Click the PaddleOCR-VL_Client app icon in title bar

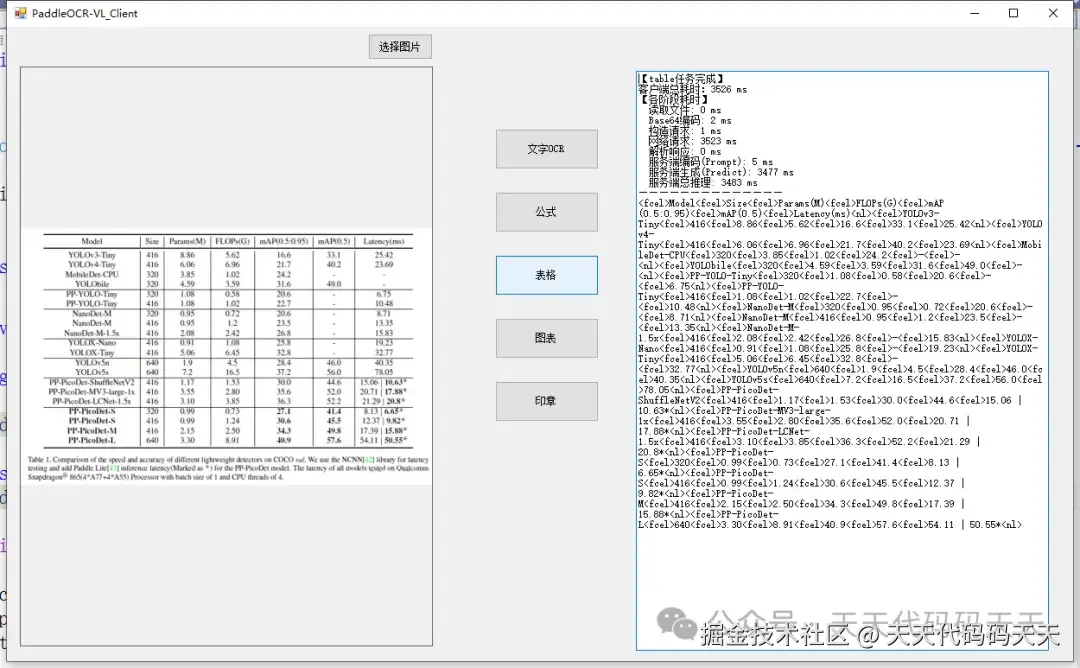[20, 13]
